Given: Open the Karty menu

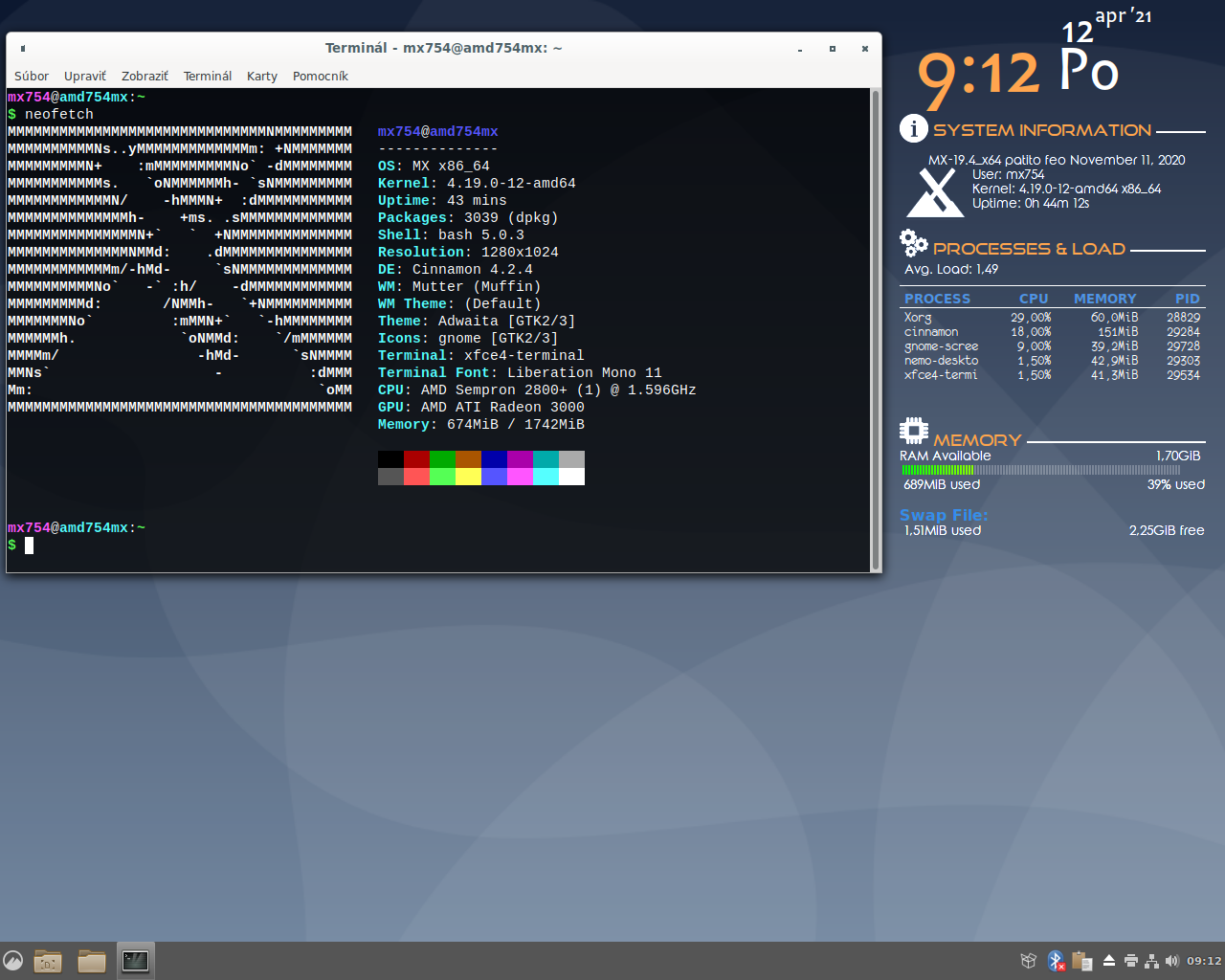Looking at the screenshot, I should [262, 76].
